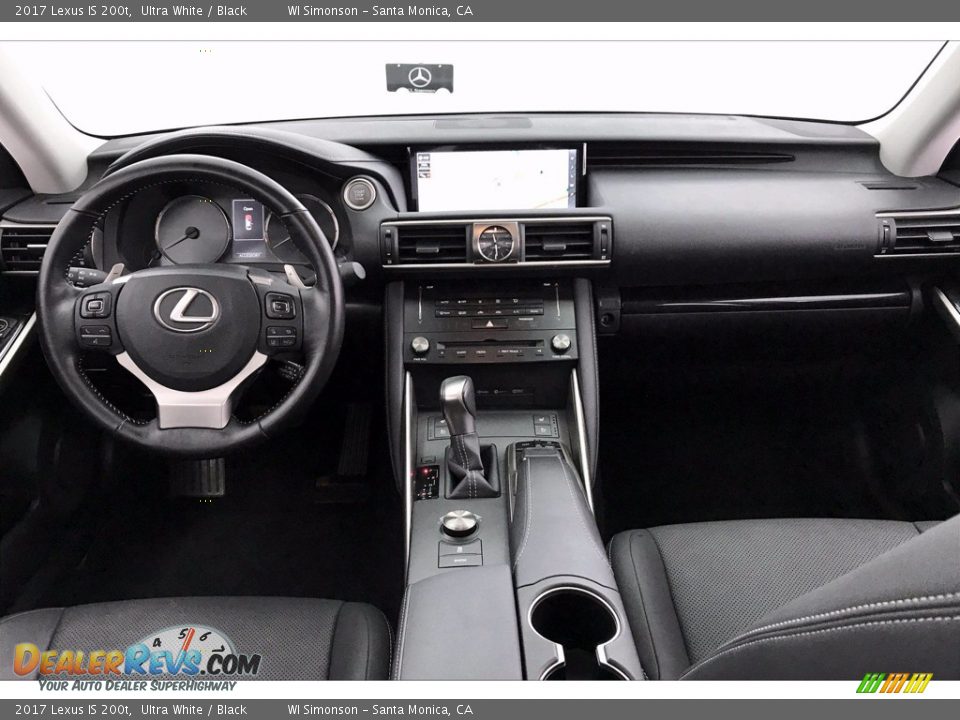Click the brake pedal

(x=200, y=477)
